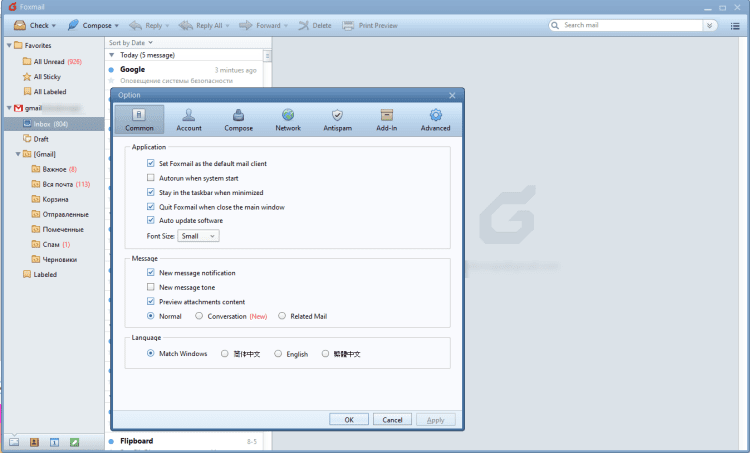Open the Помеченные folder
This screenshot has height=453, width=750.
[57, 229]
